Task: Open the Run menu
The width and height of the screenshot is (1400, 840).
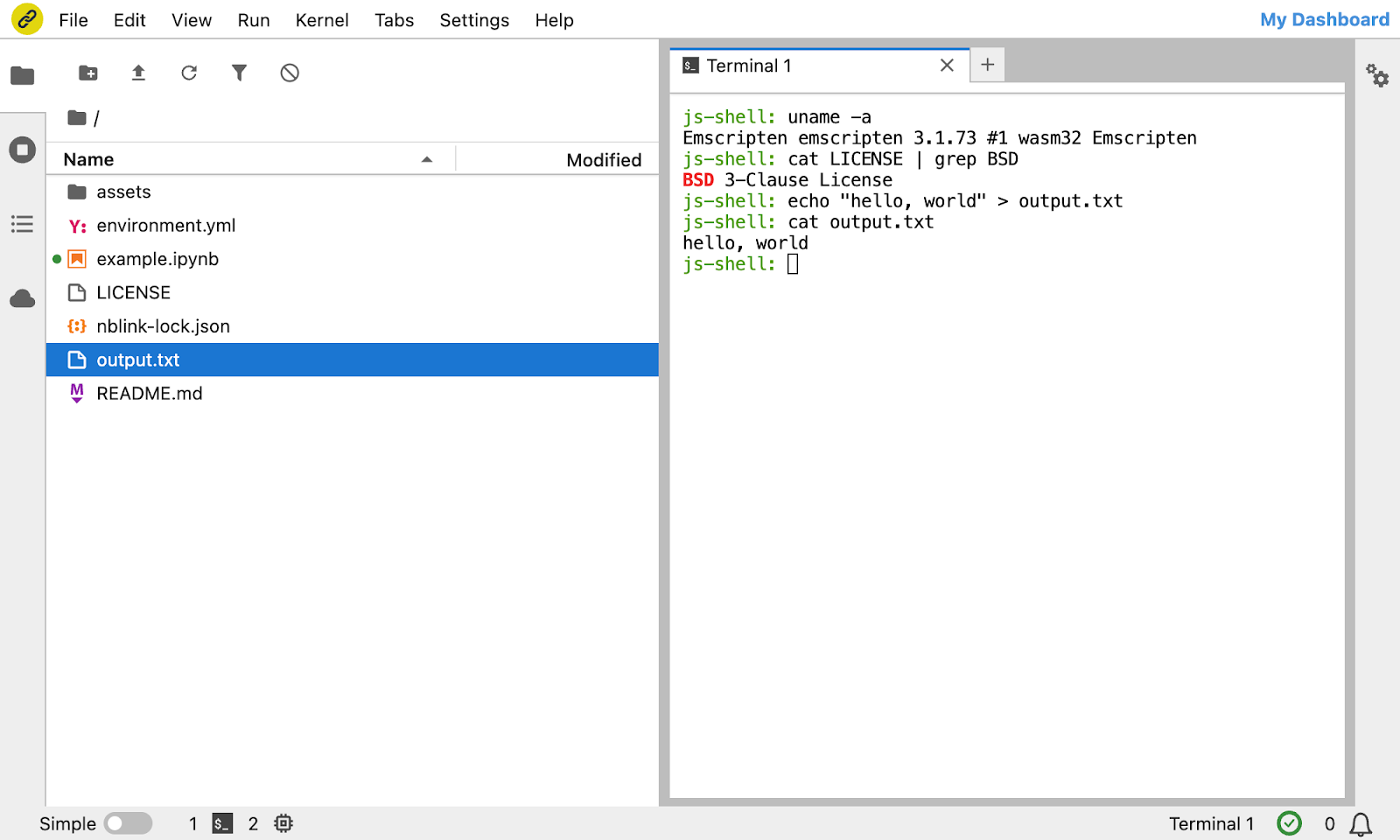Action: pos(254,19)
